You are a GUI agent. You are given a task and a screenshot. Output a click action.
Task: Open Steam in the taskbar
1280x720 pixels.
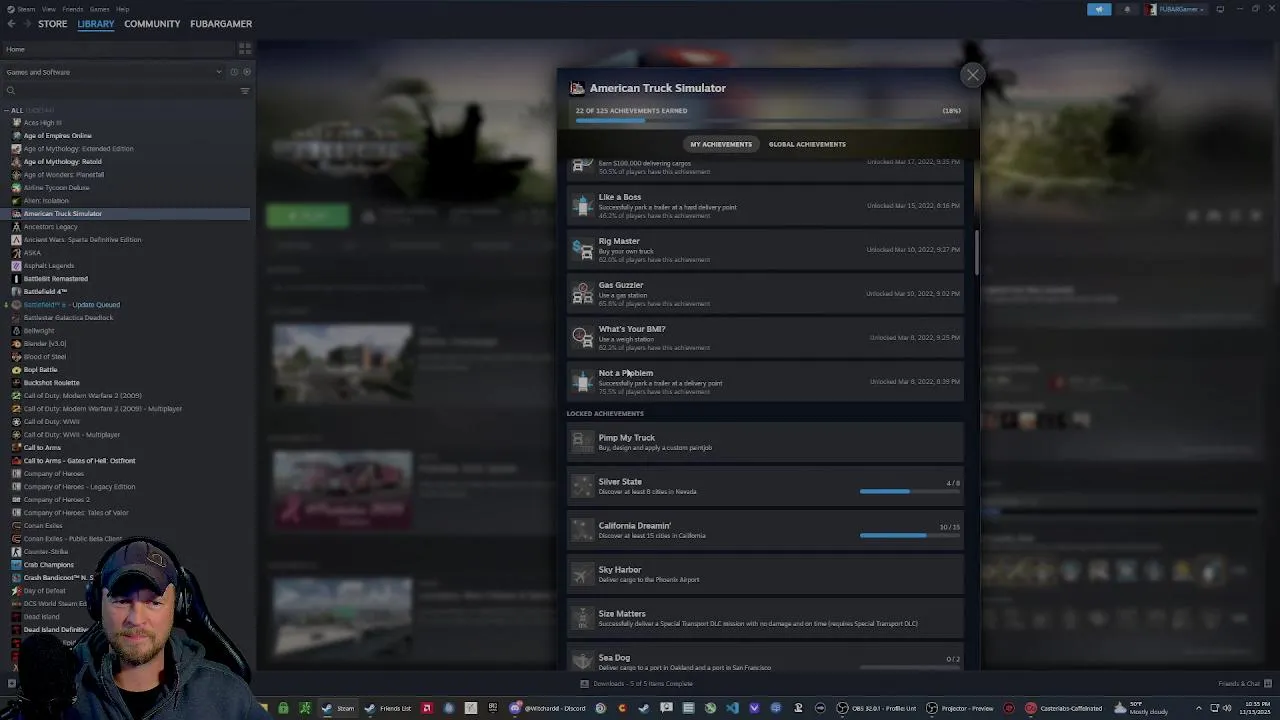337,708
